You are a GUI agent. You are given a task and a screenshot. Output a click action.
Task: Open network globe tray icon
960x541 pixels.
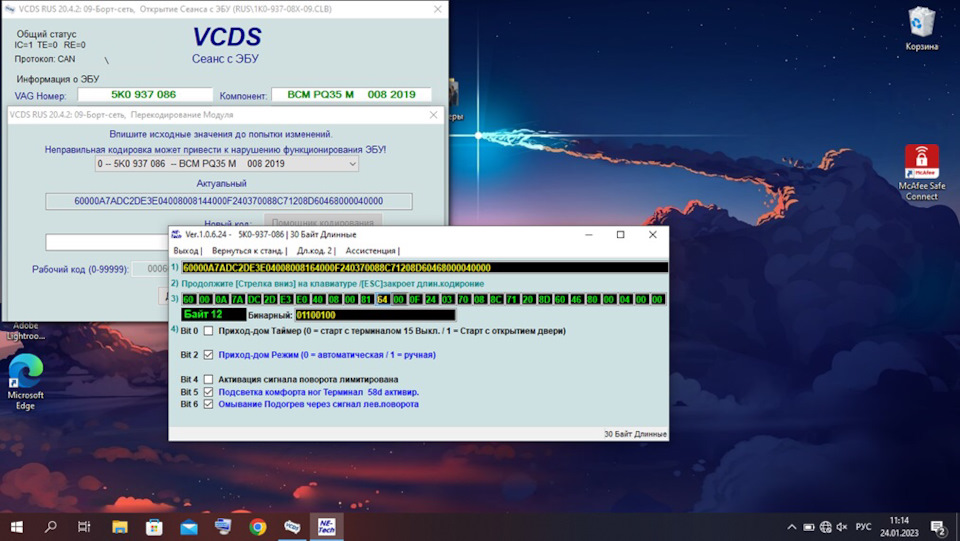[x=826, y=527]
